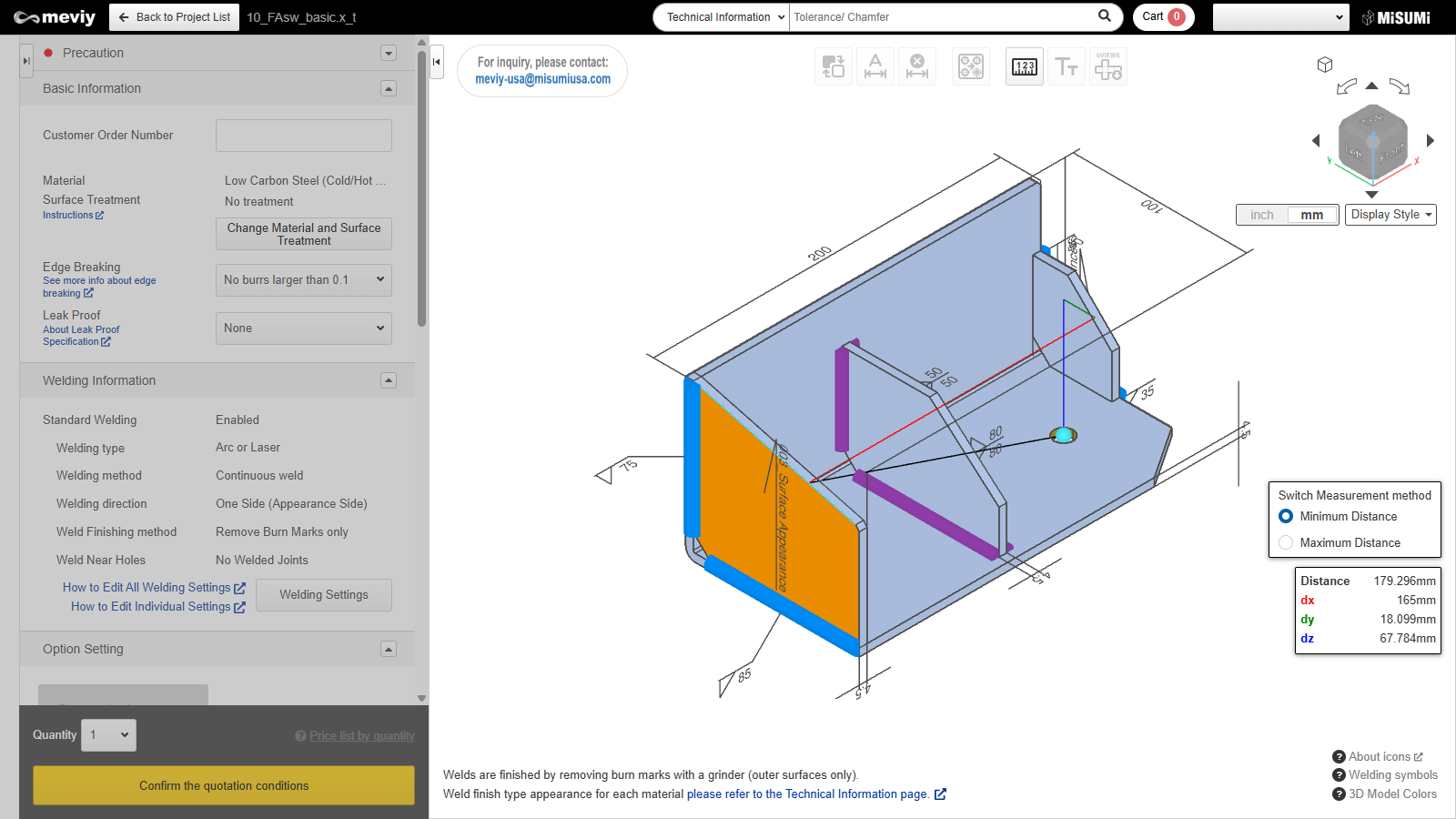The width and height of the screenshot is (1456, 819).
Task: Click the measurement ruler tool icon
Action: click(1025, 67)
